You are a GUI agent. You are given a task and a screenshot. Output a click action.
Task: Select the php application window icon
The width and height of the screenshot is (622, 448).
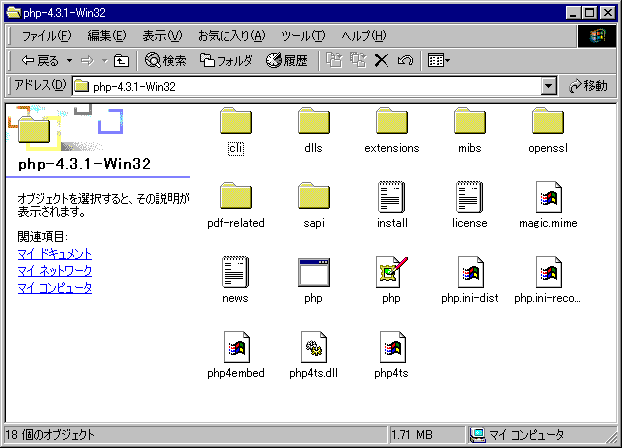tap(314, 272)
